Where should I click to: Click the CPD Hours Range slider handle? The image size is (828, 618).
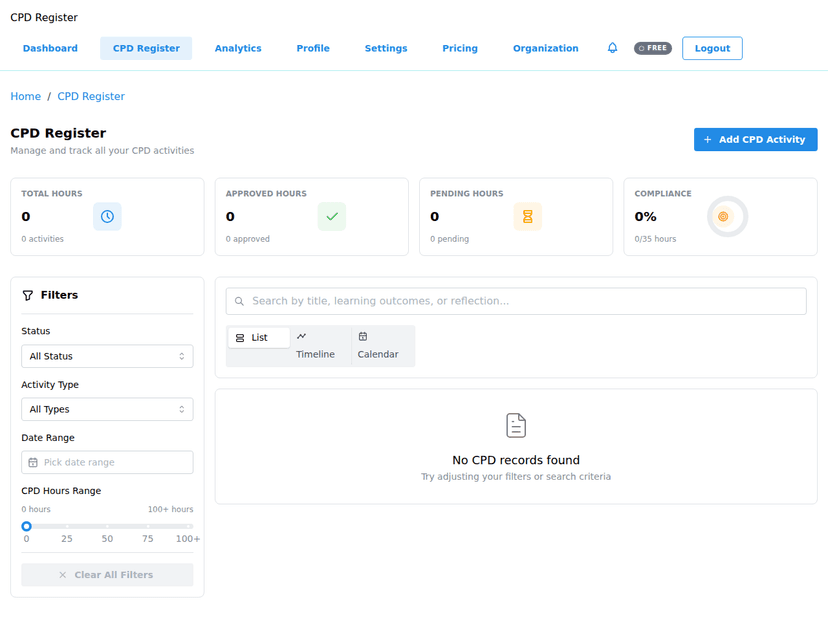click(x=27, y=526)
